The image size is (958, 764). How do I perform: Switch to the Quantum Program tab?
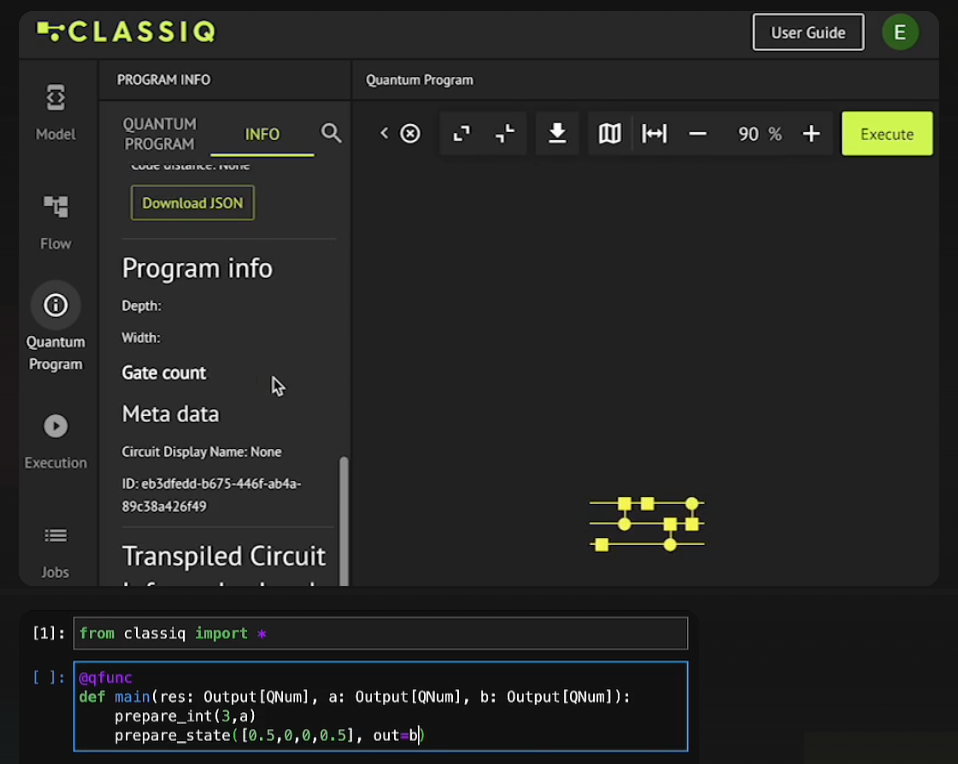point(159,133)
